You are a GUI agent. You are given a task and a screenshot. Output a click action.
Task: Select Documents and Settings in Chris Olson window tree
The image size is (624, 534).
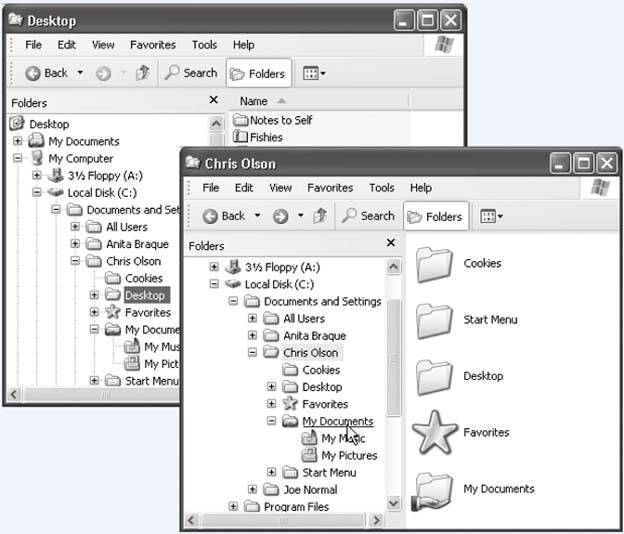tap(313, 301)
